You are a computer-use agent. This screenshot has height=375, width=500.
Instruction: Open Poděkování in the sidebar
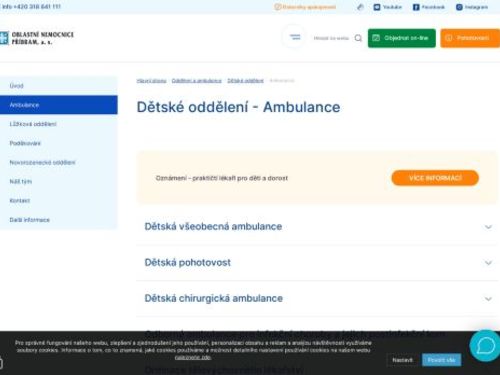coord(59,143)
